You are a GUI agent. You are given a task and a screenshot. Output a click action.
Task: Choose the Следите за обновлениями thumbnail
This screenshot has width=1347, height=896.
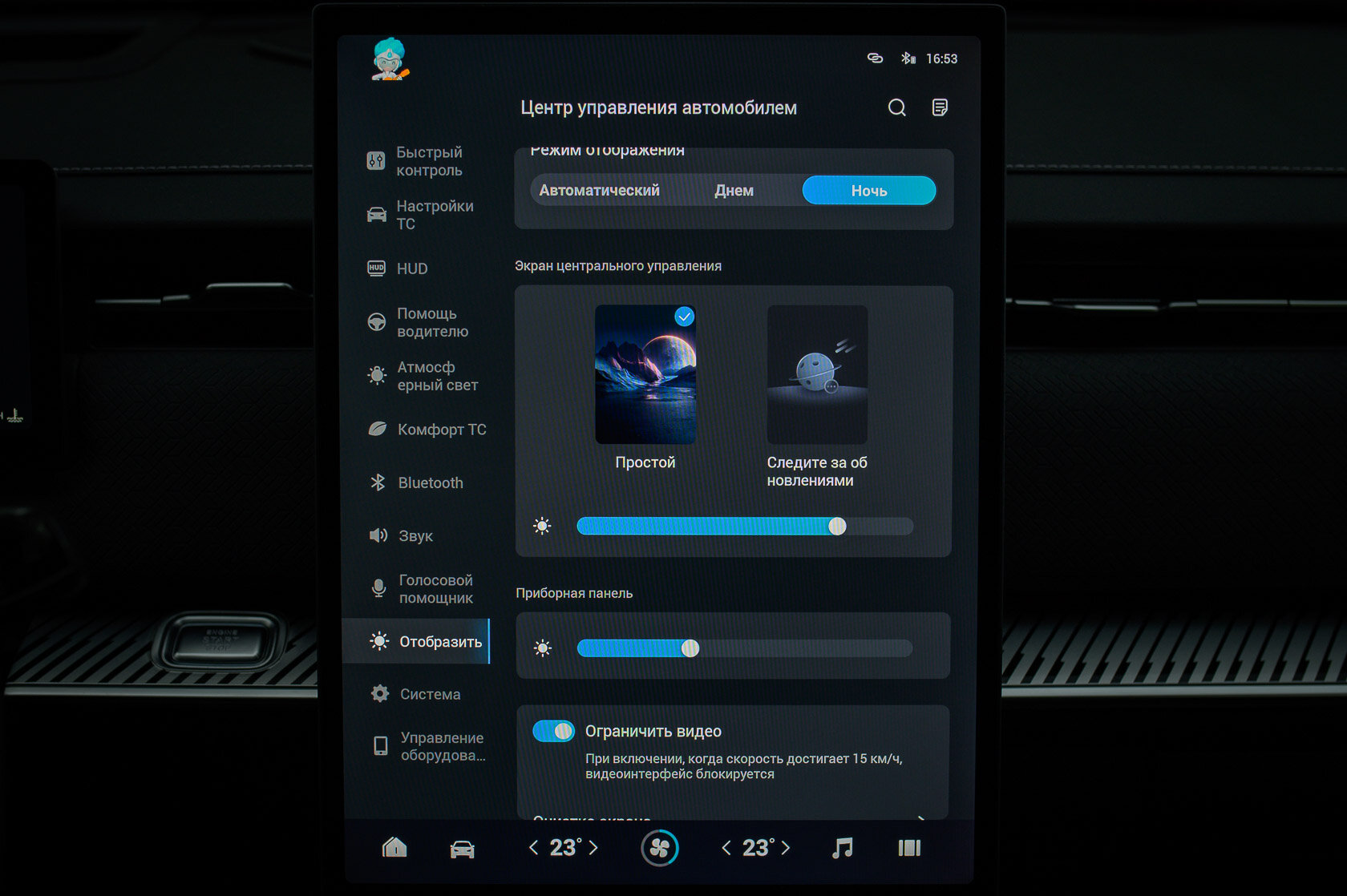pyautogui.click(x=817, y=374)
